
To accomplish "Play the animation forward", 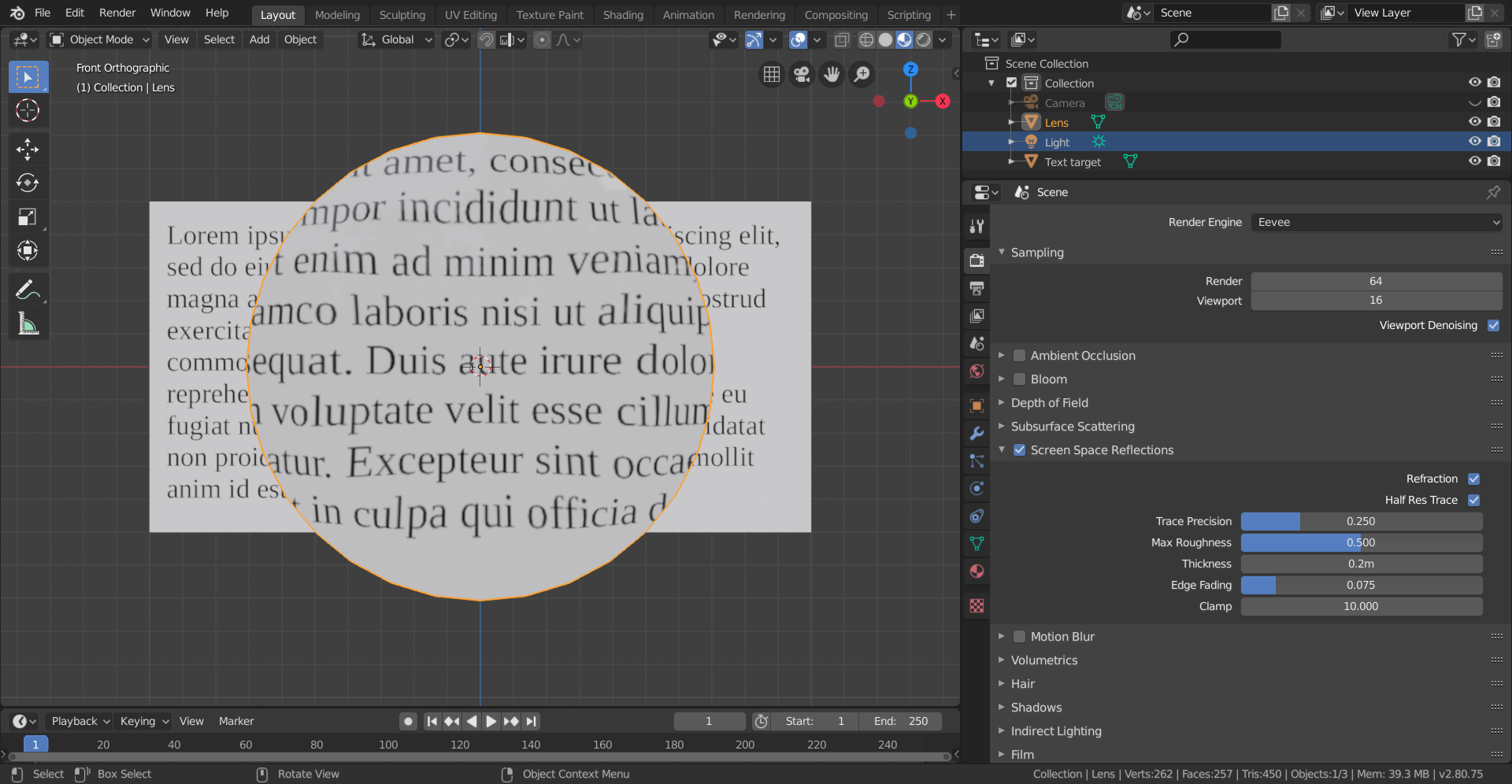I will click(x=491, y=721).
